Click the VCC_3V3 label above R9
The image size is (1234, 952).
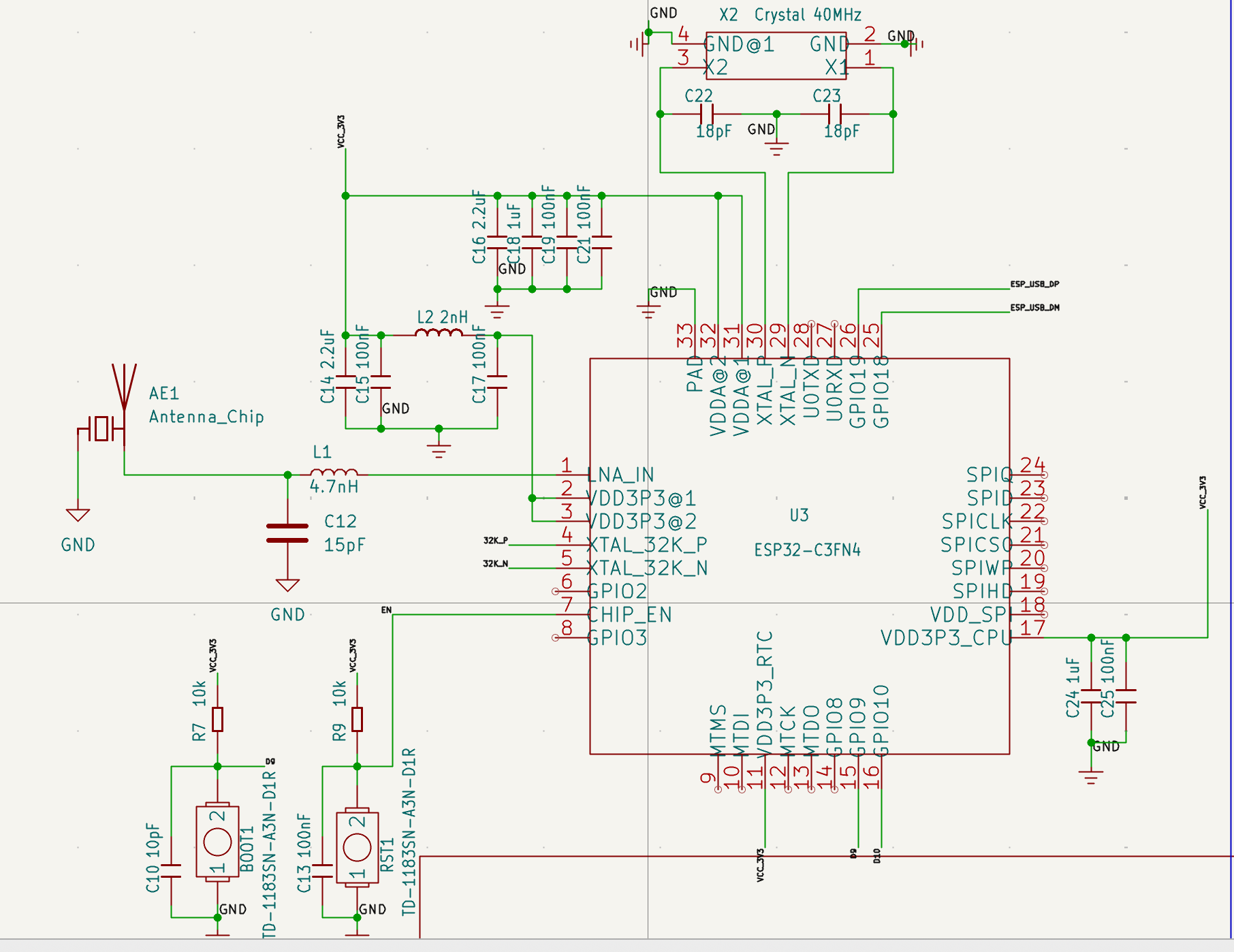point(353,656)
